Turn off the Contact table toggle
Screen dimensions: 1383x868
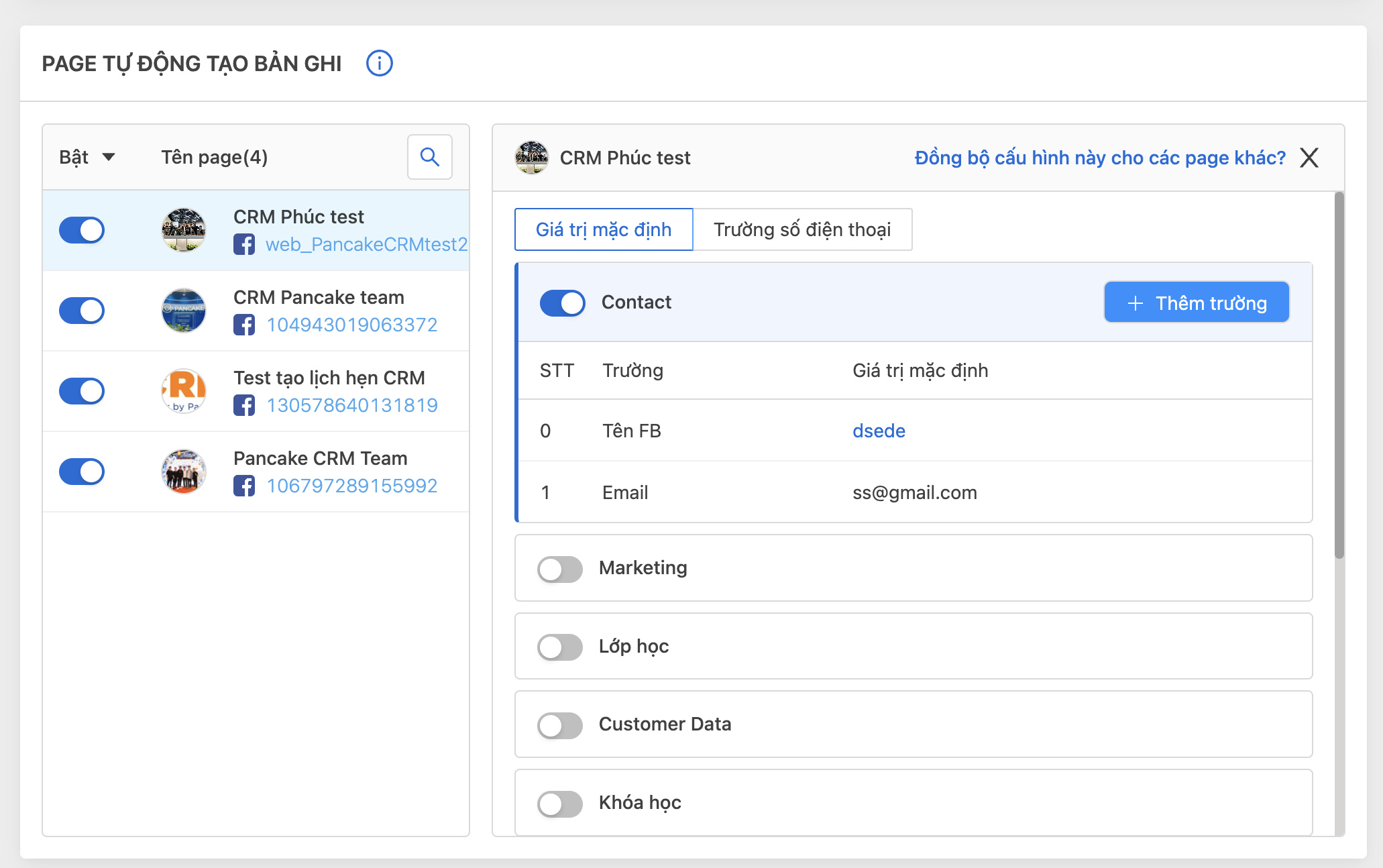(562, 303)
